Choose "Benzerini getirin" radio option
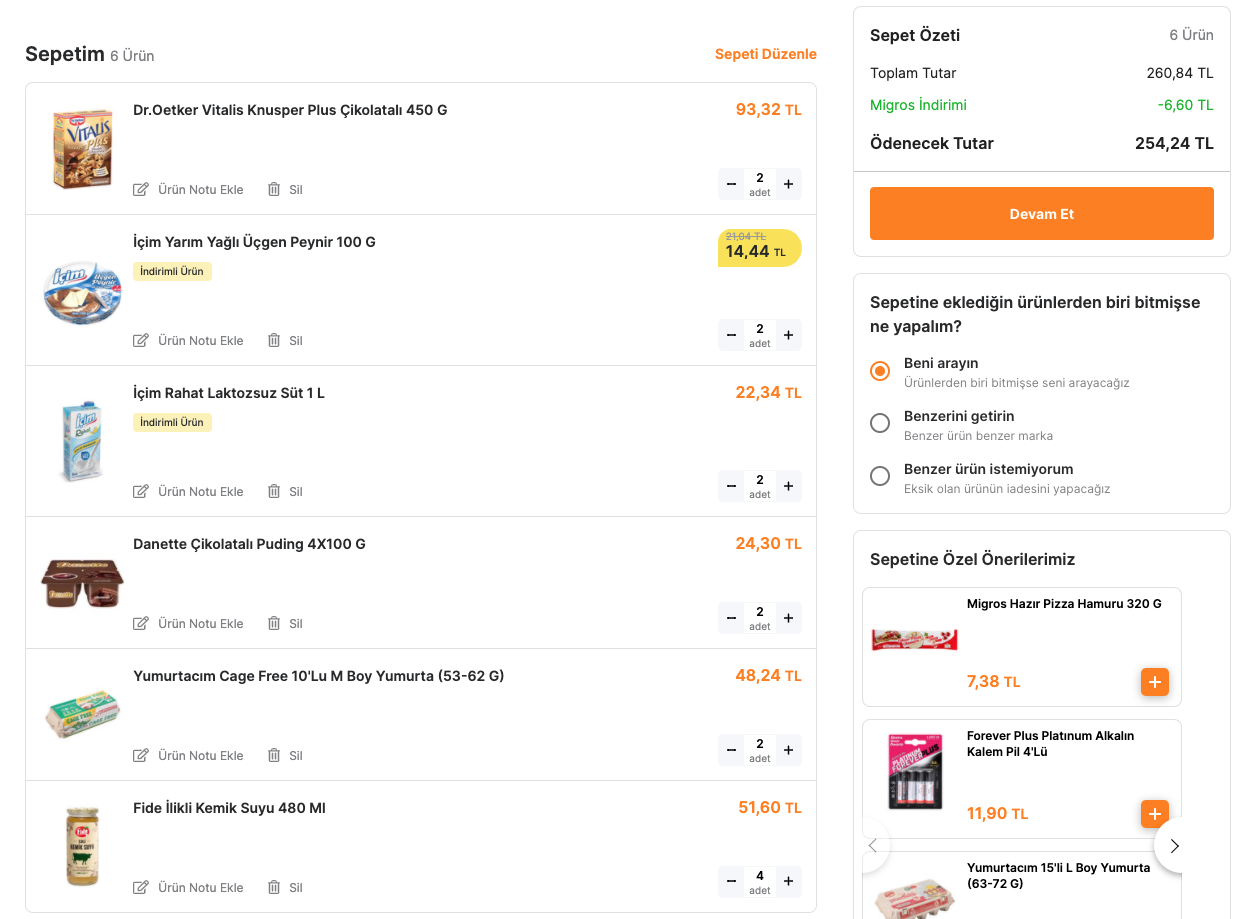This screenshot has height=919, width=1243. click(880, 423)
